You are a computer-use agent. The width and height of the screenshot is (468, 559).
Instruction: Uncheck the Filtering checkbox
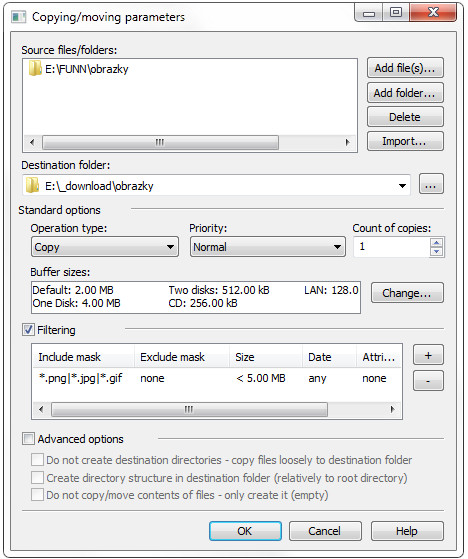pos(29,330)
